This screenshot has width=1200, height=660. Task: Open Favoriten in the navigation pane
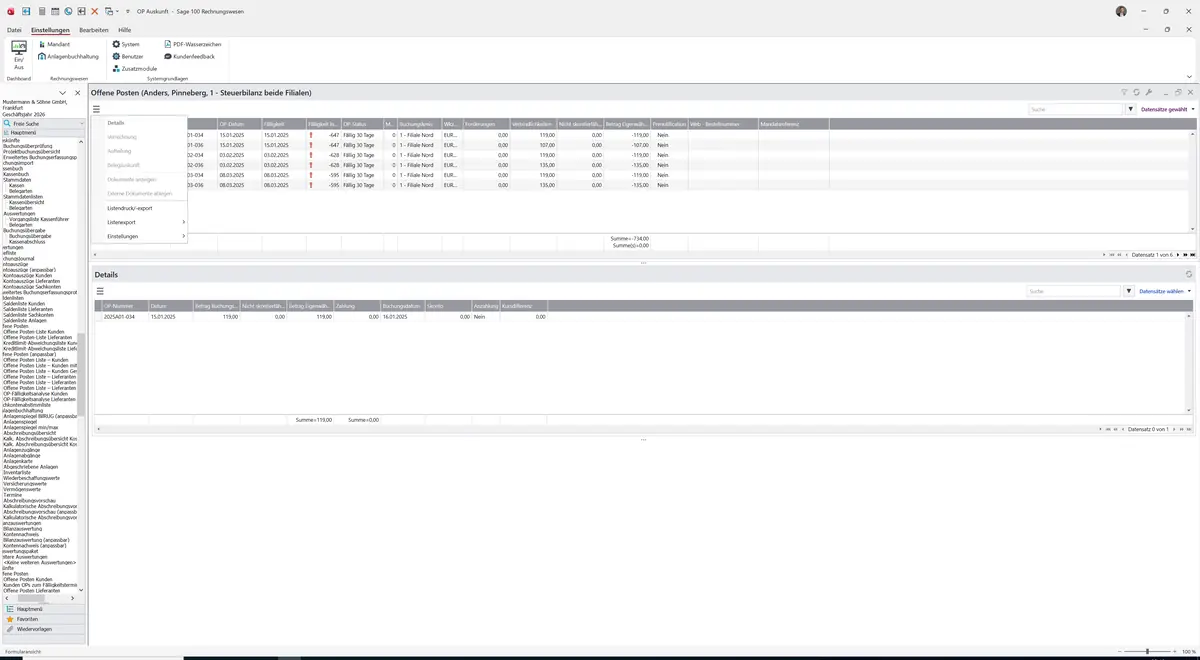[x=43, y=619]
